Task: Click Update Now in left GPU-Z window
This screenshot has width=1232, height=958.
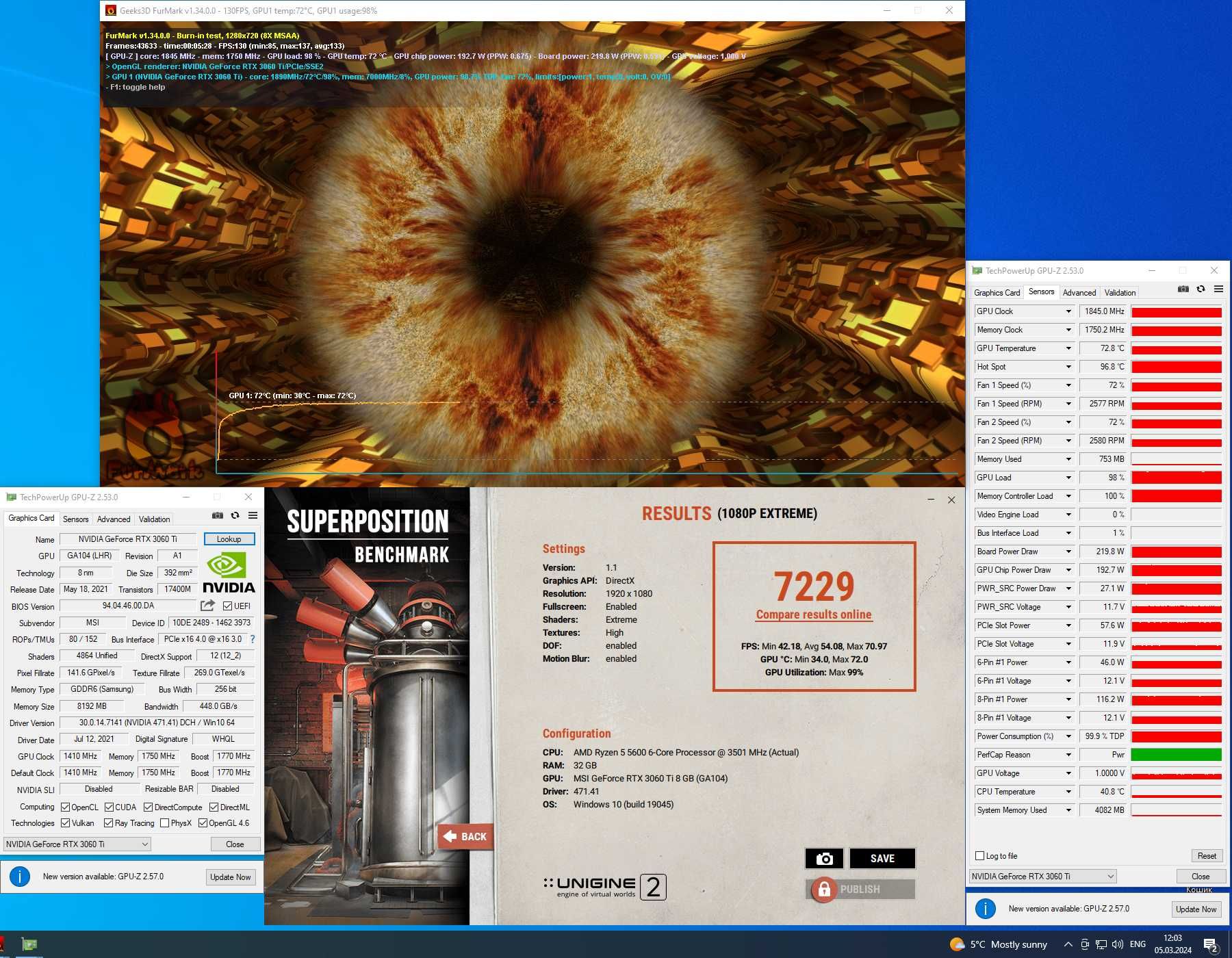Action: 231,877
